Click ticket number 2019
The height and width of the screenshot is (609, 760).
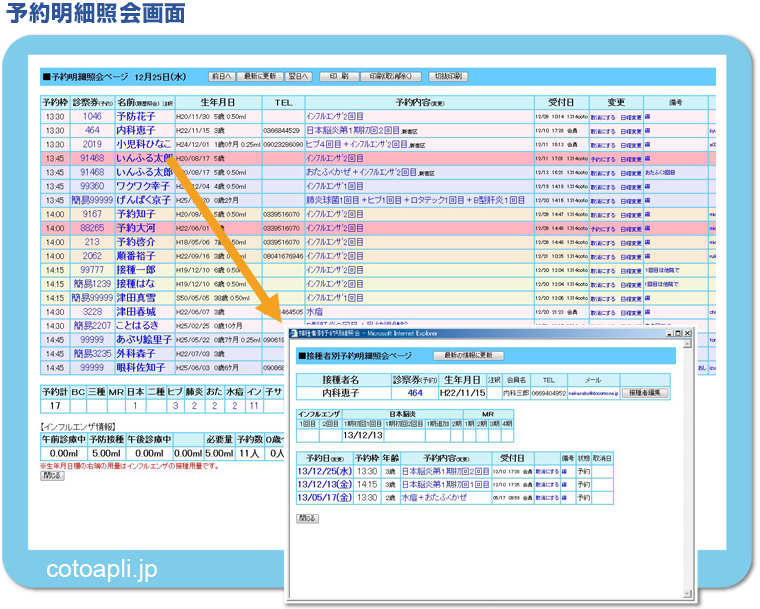tap(92, 144)
